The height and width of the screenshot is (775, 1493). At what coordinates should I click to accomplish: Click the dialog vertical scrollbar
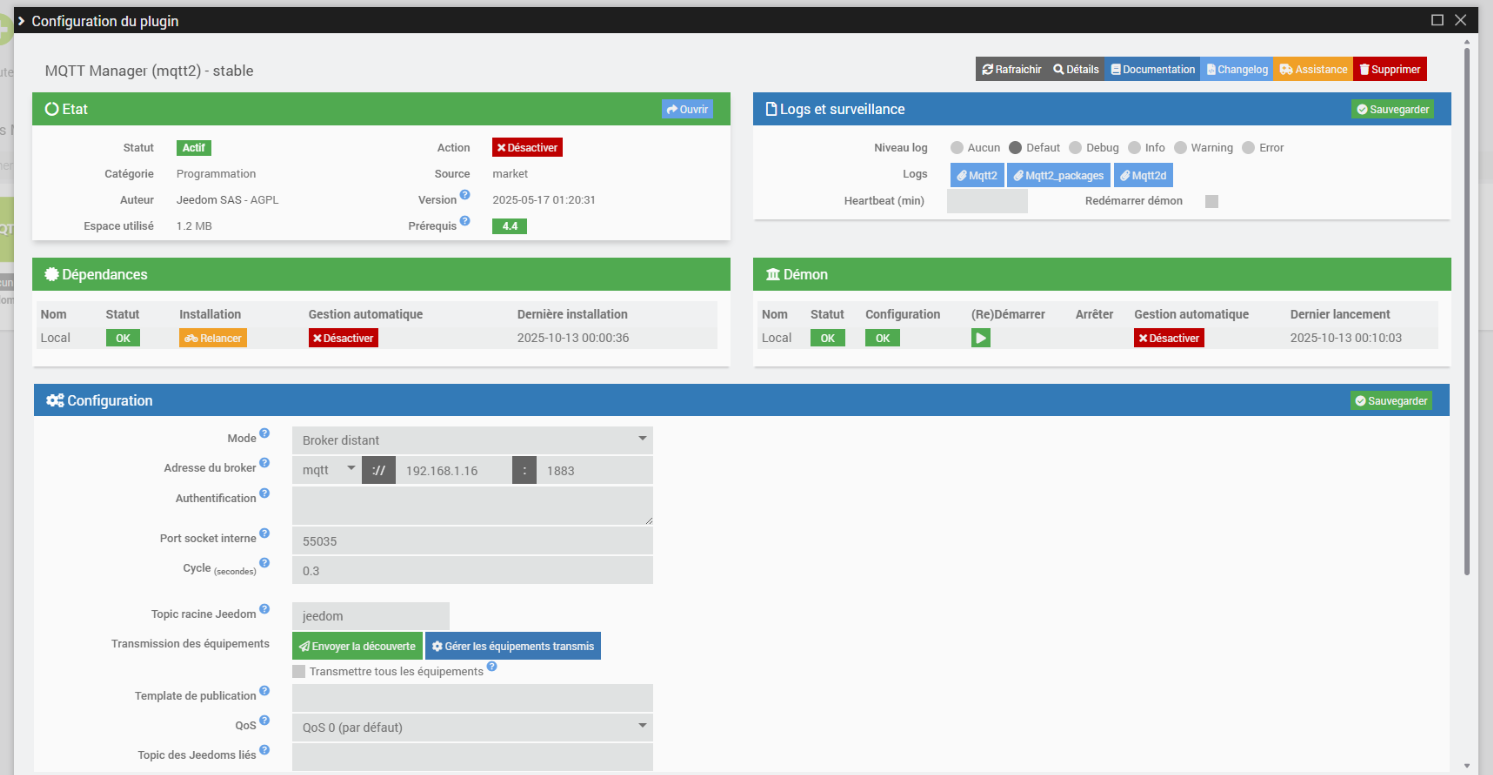pyautogui.click(x=1467, y=310)
